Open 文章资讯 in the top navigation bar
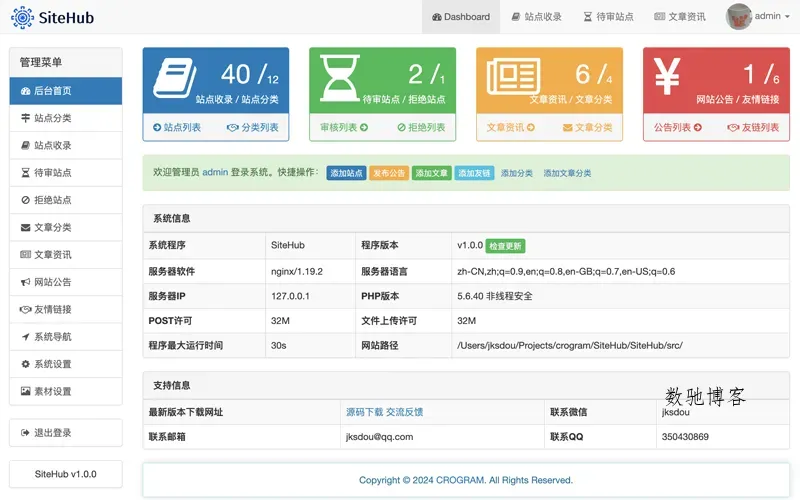This screenshot has height=500, width=800. [680, 17]
